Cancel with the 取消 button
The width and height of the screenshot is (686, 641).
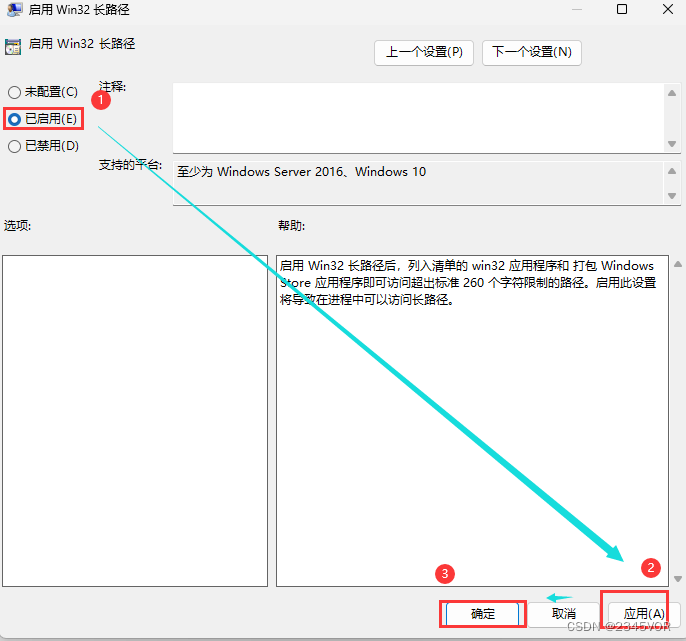[564, 614]
